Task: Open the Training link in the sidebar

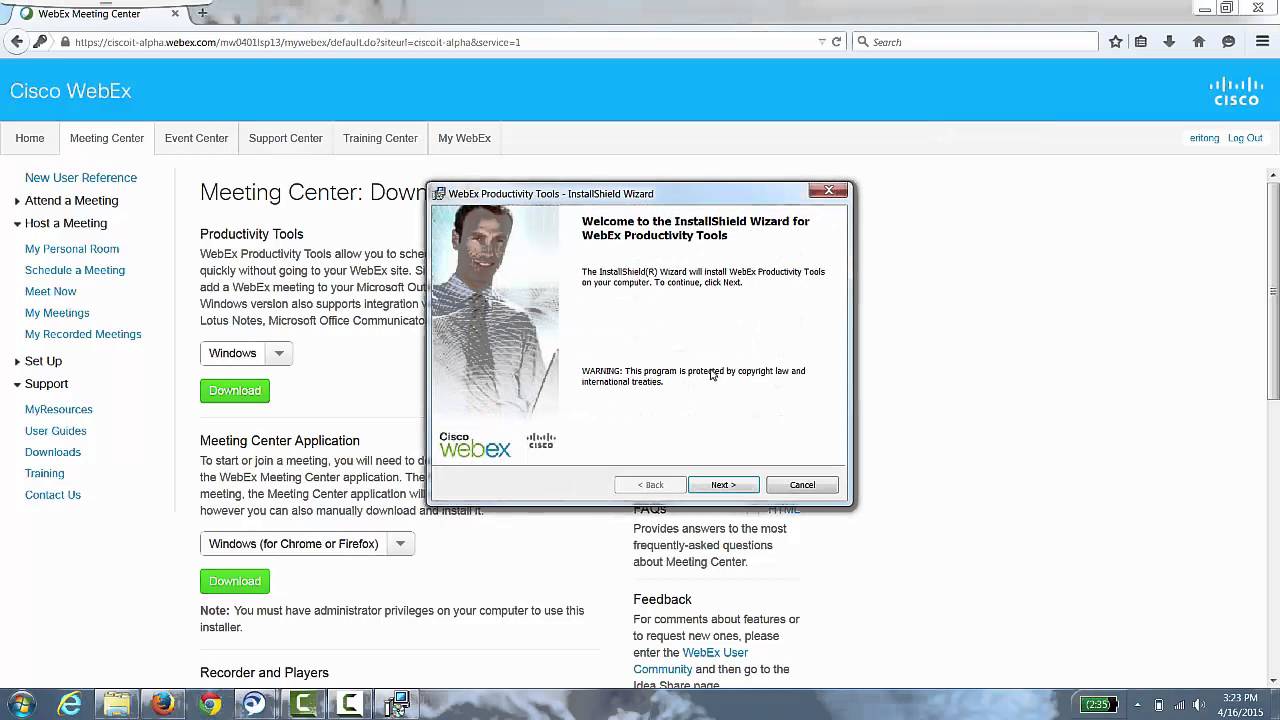Action: [45, 473]
